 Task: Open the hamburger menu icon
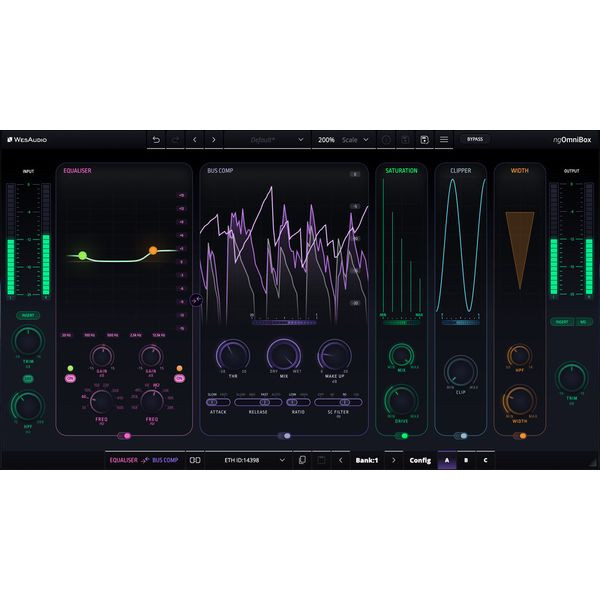(x=444, y=140)
